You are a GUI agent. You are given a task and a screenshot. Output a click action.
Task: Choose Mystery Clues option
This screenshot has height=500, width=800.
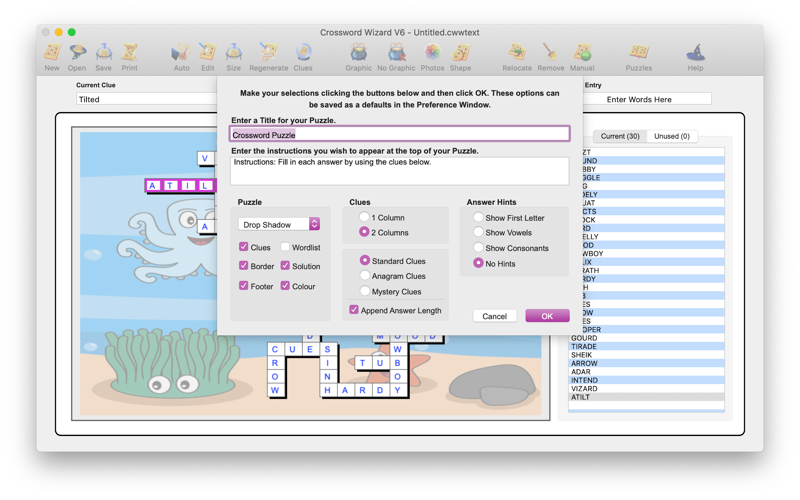point(365,291)
